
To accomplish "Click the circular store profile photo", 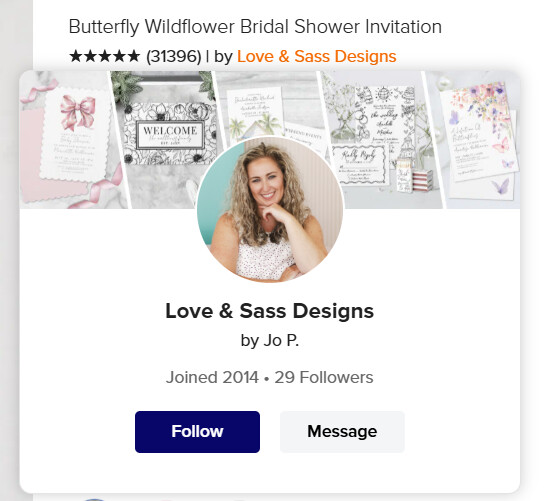I will (x=270, y=209).
